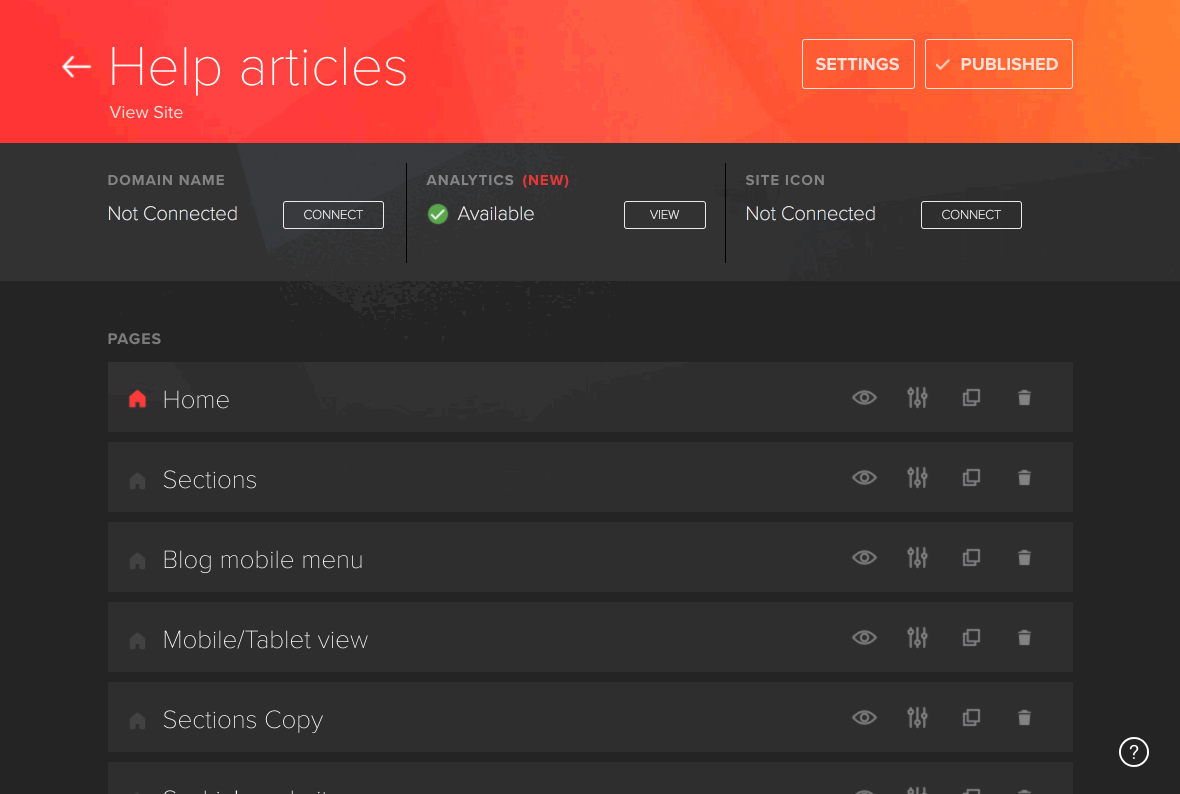The image size is (1180, 794).
Task: Duplicate the Sections Copy page
Action: (971, 718)
